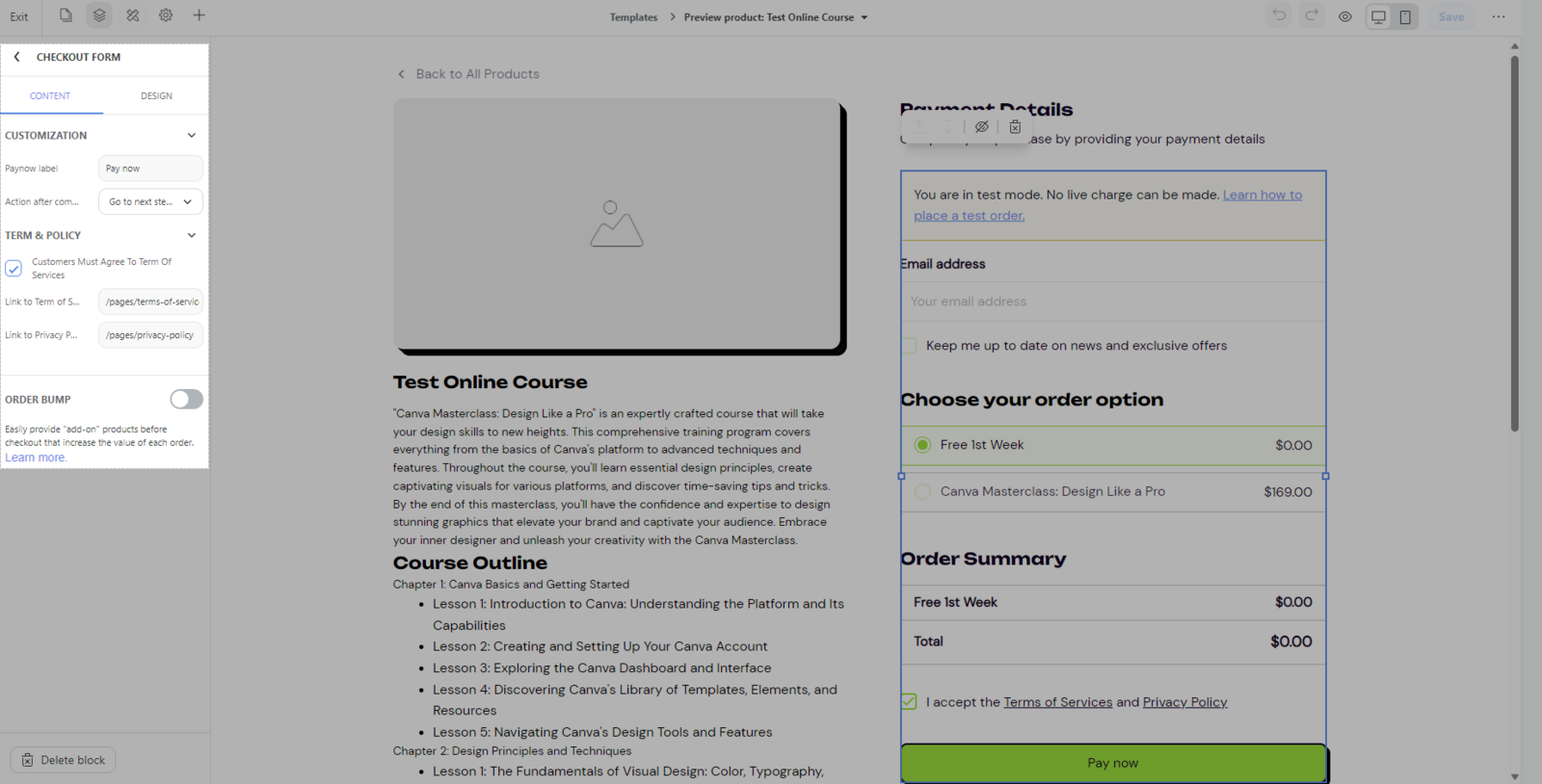
Task: Click the Order Summary heading
Action: [983, 559]
